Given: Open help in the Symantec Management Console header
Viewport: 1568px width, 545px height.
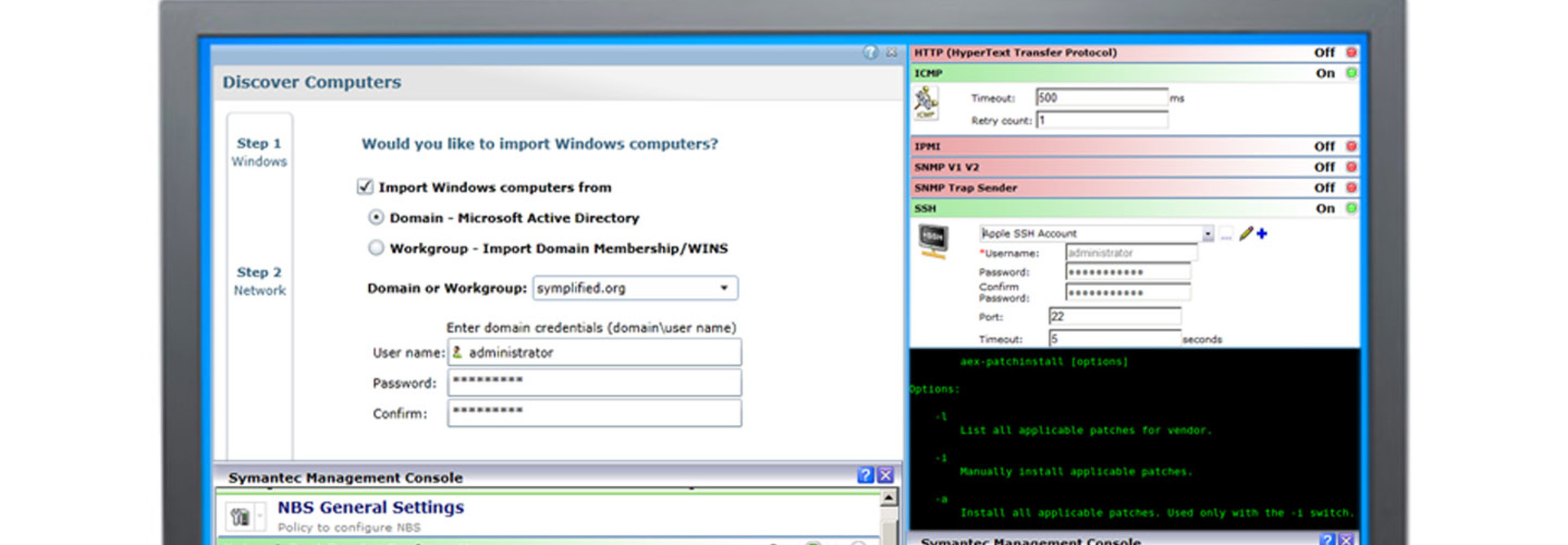Looking at the screenshot, I should click(x=866, y=476).
